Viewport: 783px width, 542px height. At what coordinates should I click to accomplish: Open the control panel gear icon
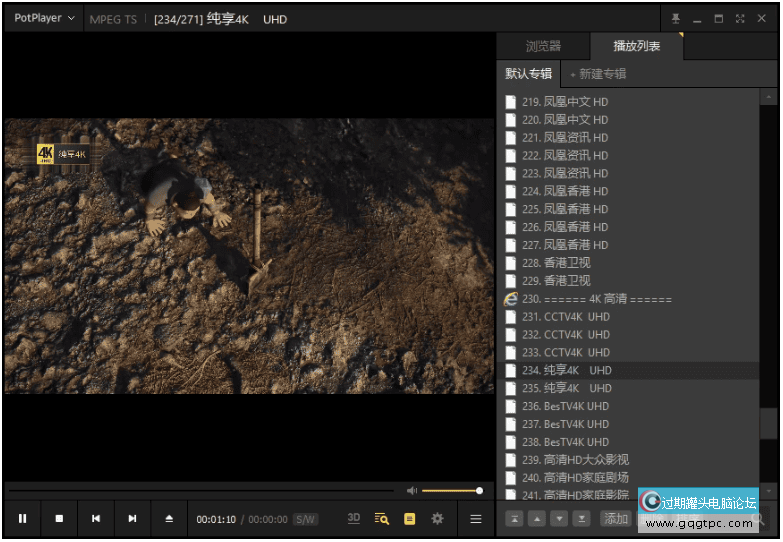tap(437, 519)
